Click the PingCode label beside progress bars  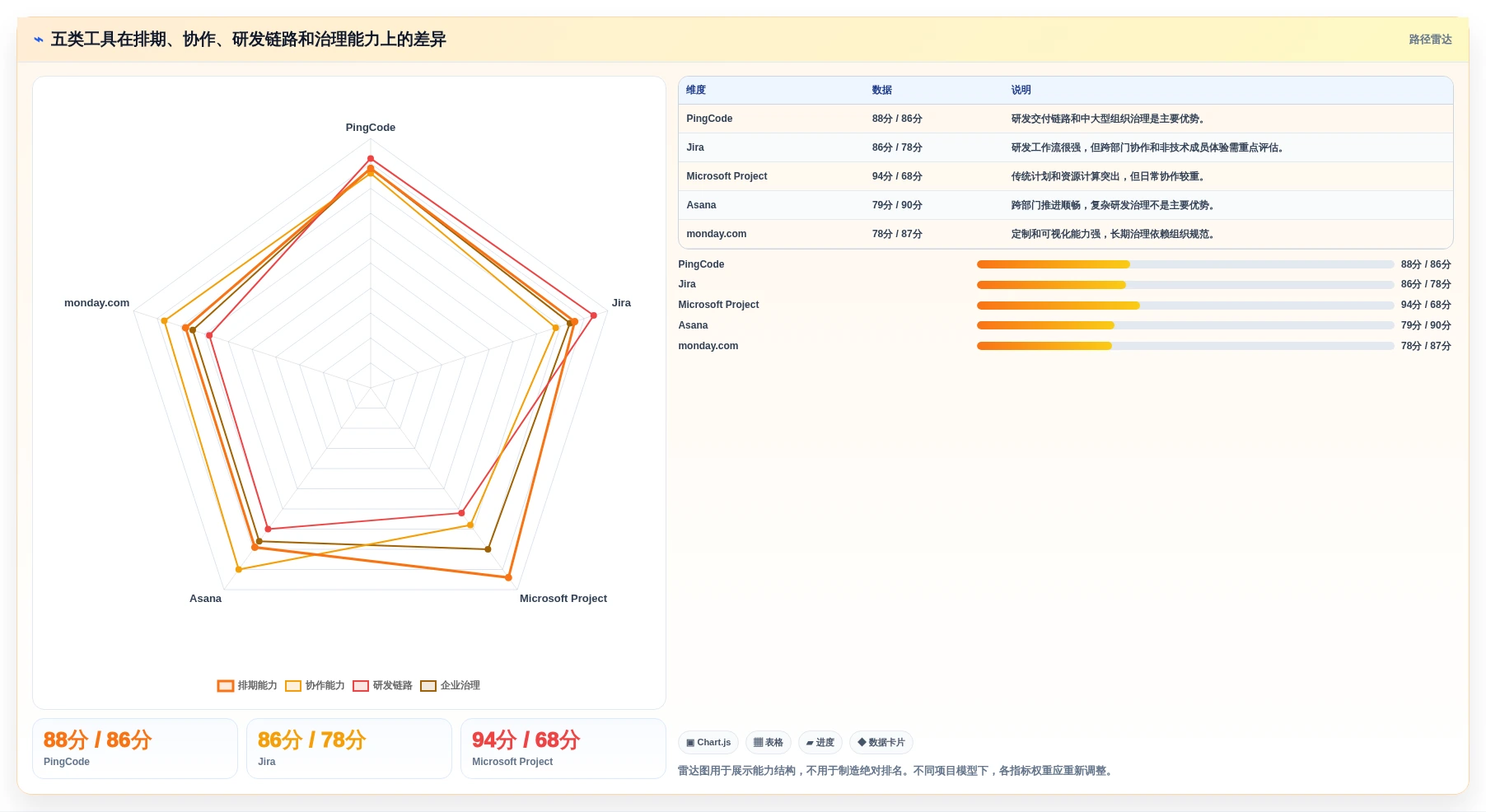[x=701, y=264]
